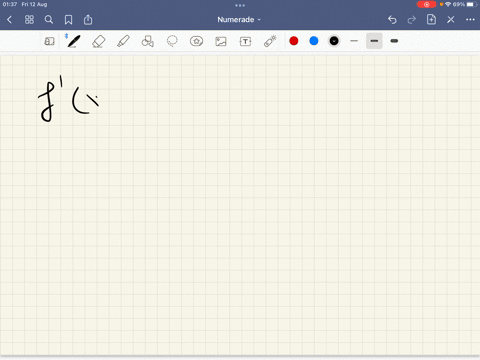Select the Eraser tool
The image size is (480, 360).
(x=99, y=41)
